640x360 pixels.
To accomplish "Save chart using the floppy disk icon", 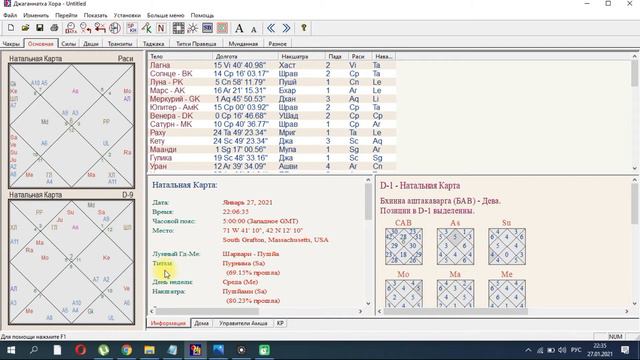I will [40, 28].
